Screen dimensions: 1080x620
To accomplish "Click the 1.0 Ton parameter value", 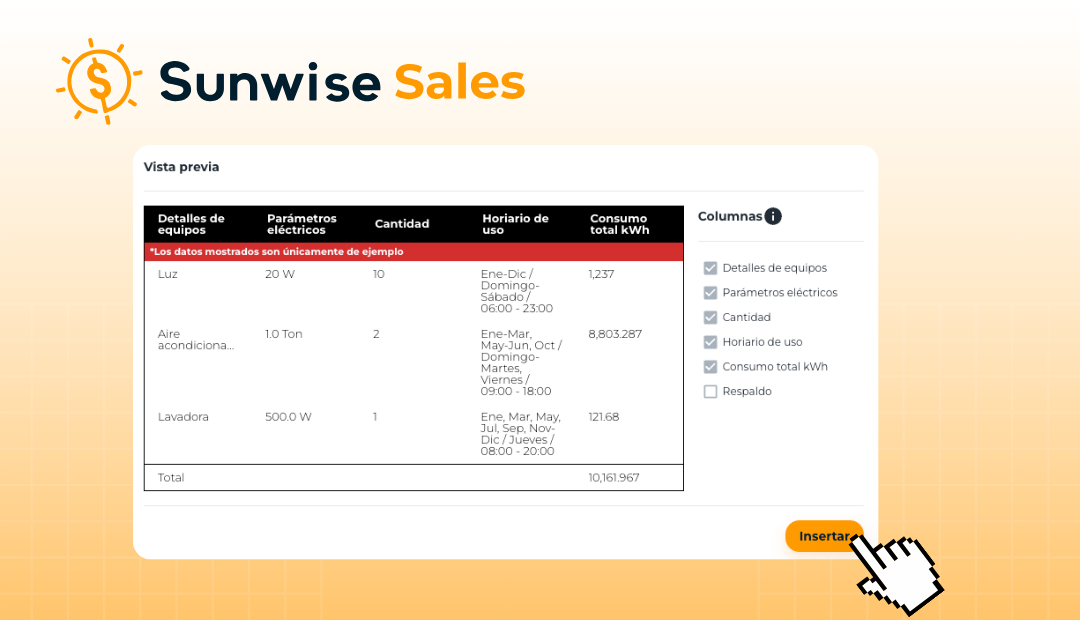I will pyautogui.click(x=284, y=334).
